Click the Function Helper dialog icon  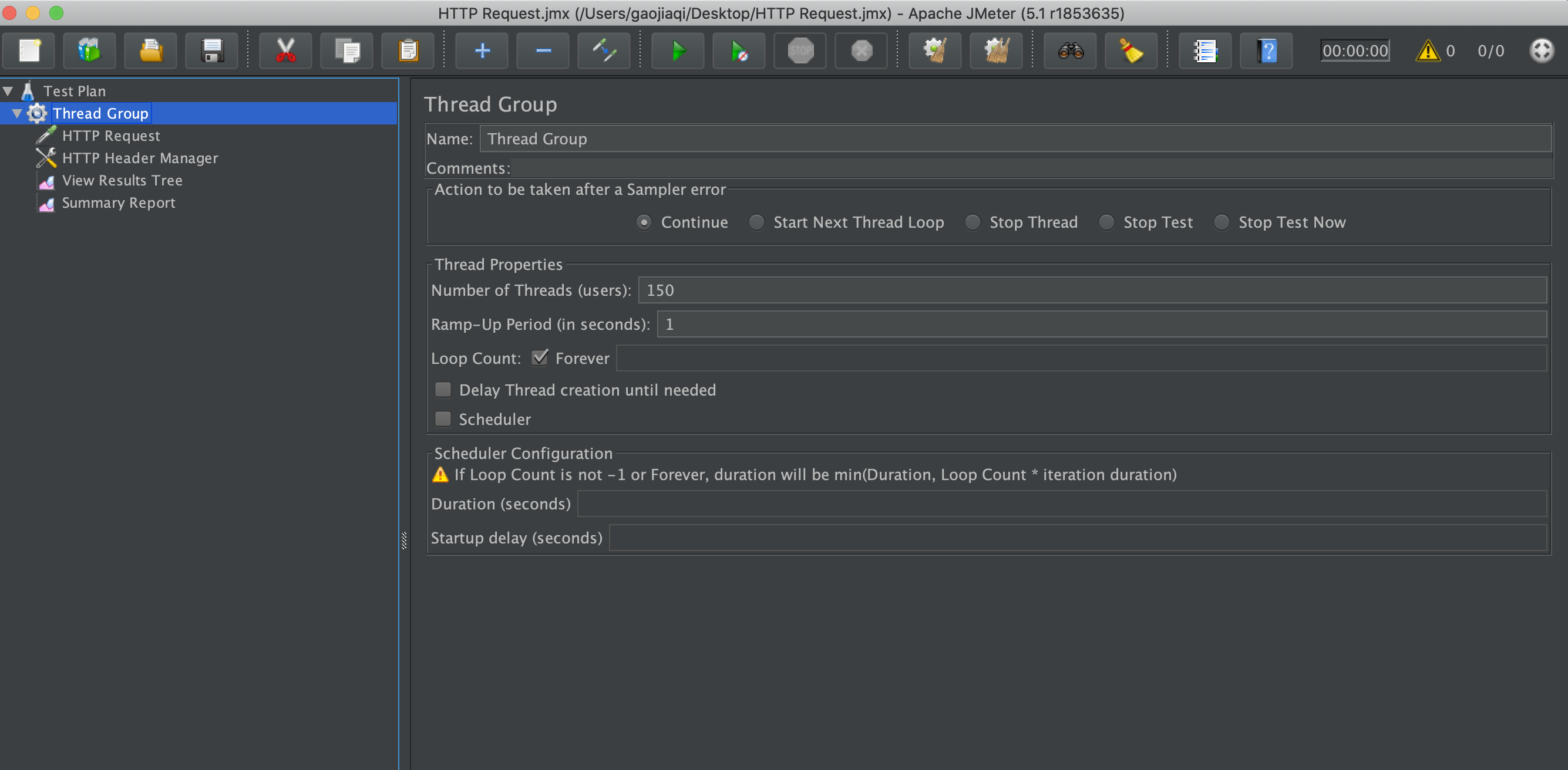pos(1204,51)
